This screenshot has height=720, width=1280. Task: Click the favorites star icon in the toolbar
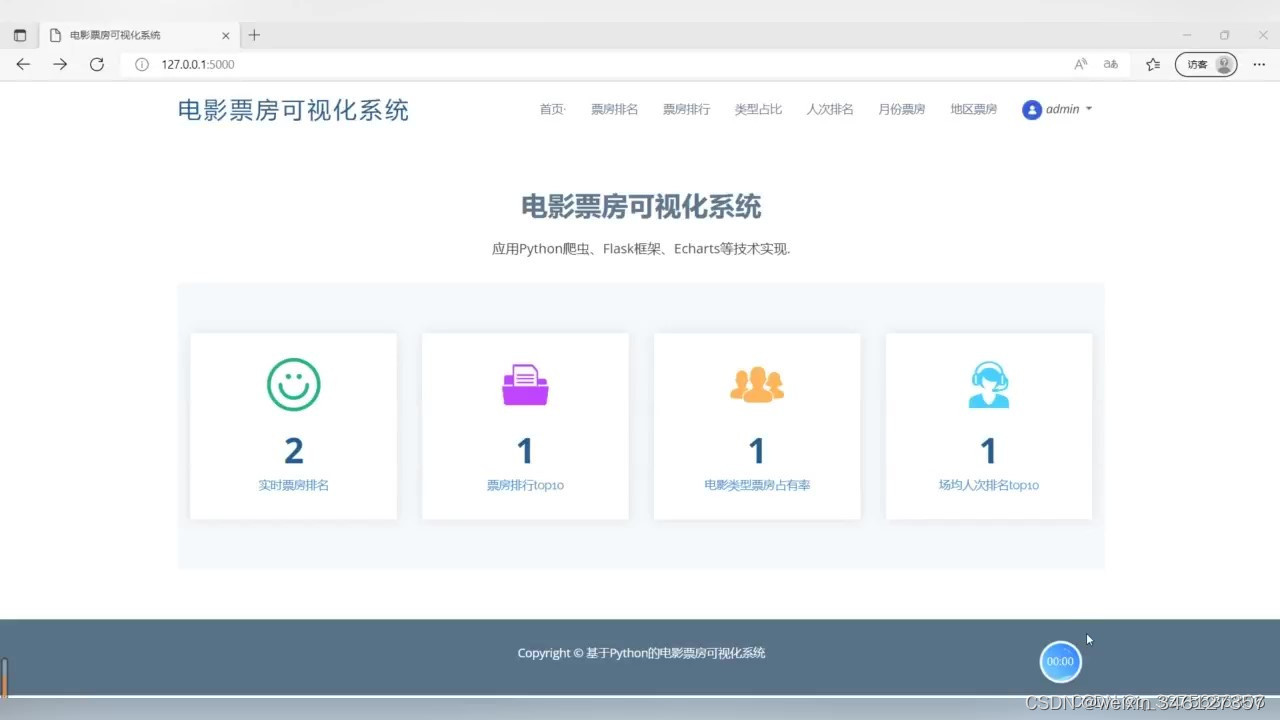tap(1152, 63)
